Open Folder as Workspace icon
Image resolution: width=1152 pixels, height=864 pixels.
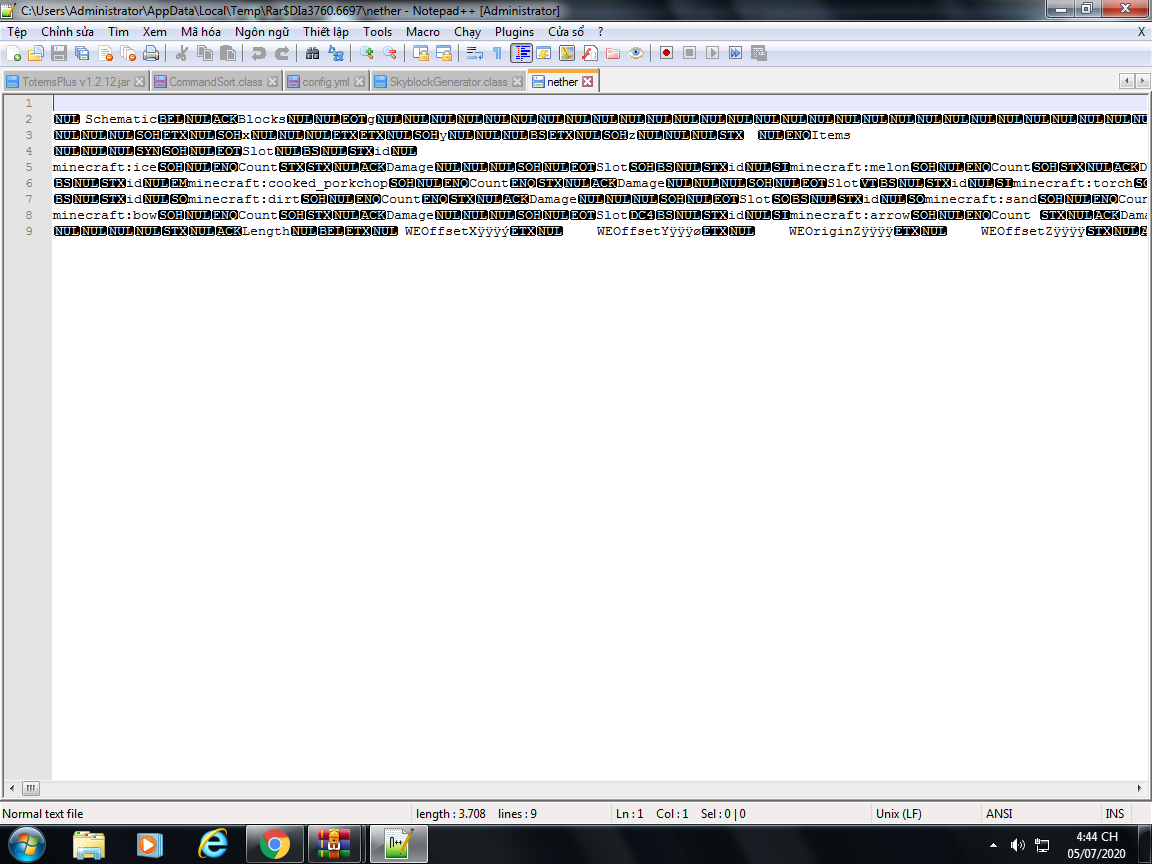(613, 53)
